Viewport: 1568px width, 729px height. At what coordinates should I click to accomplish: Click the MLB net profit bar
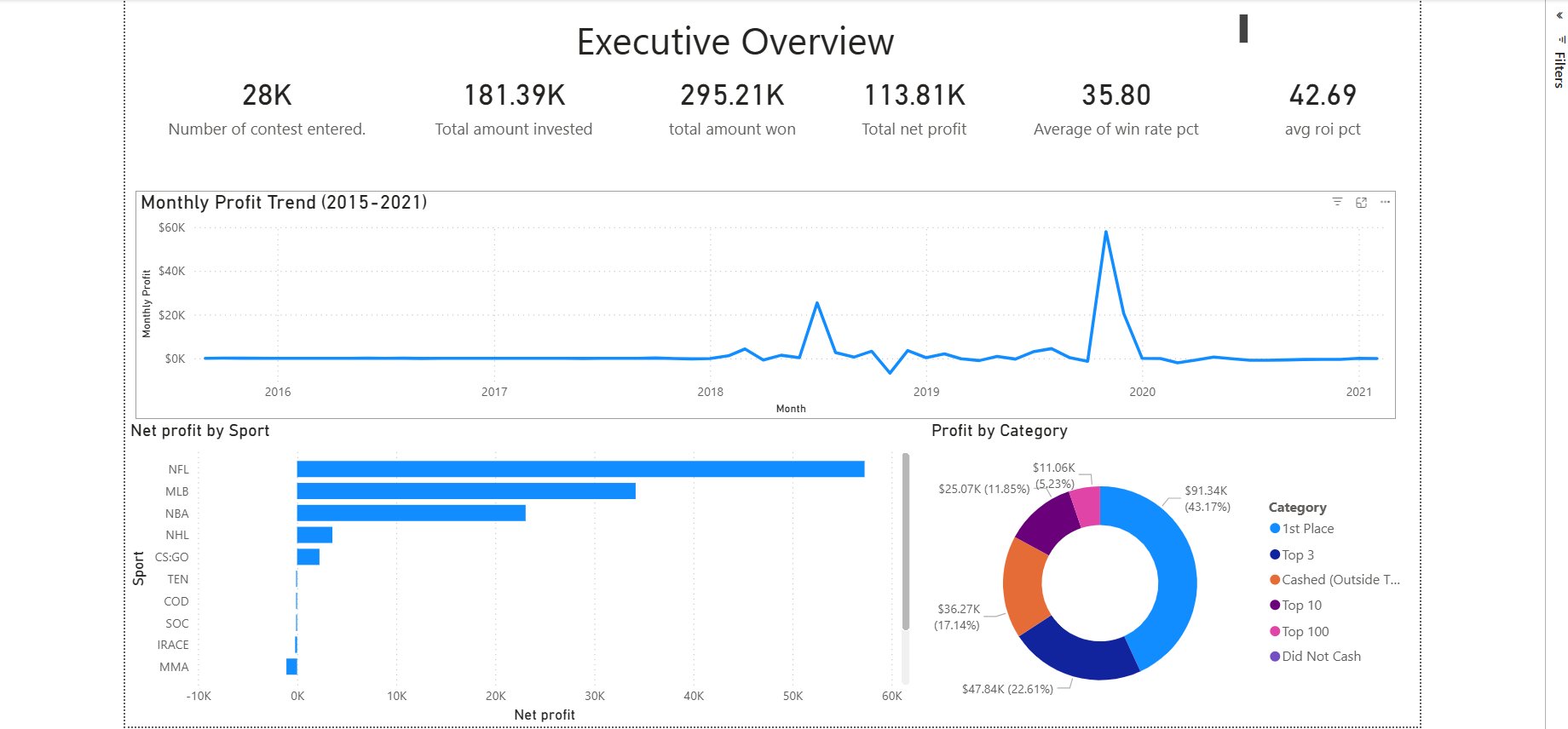click(465, 491)
